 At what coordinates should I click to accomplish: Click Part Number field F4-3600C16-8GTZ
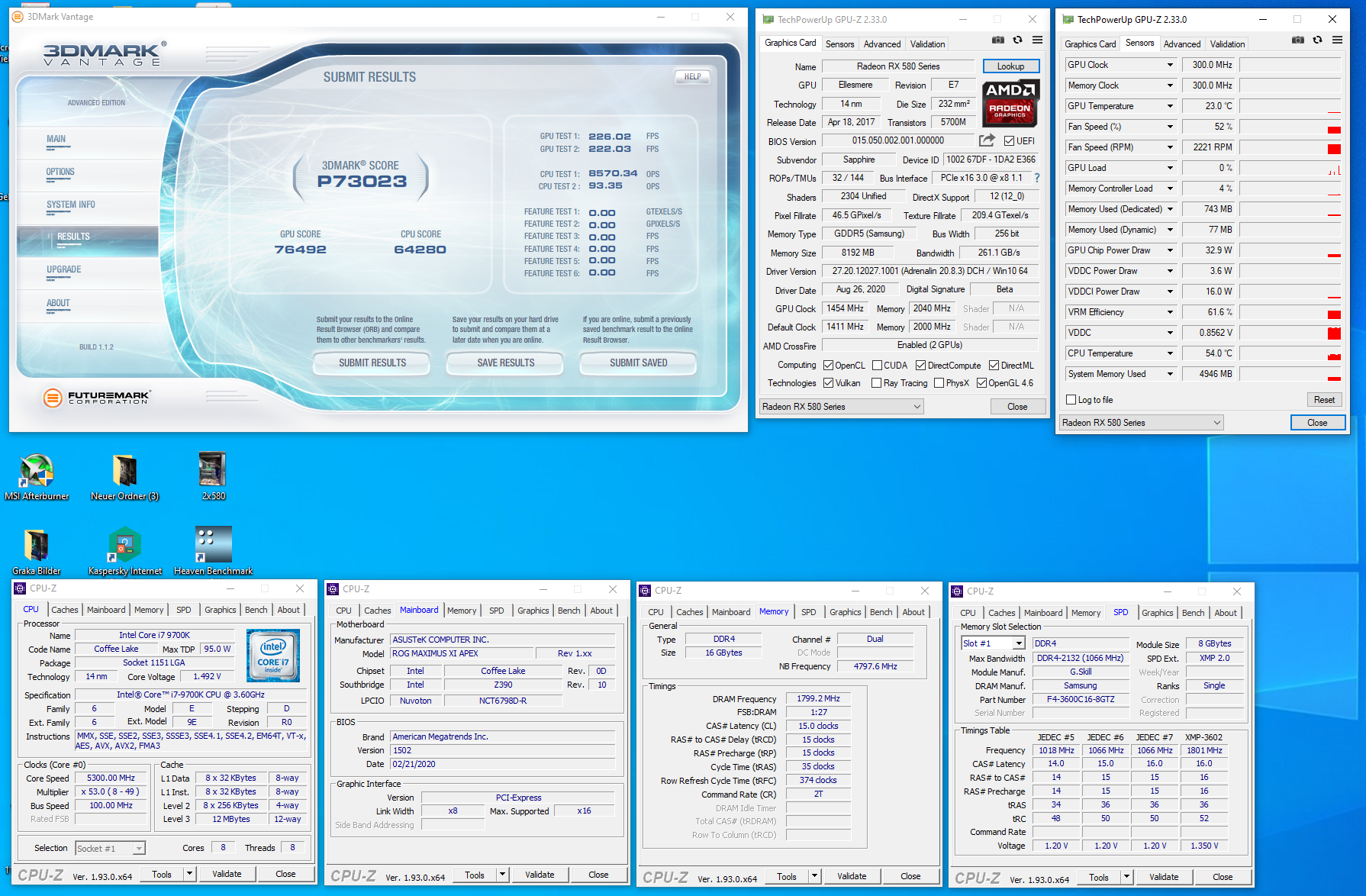click(x=1081, y=699)
